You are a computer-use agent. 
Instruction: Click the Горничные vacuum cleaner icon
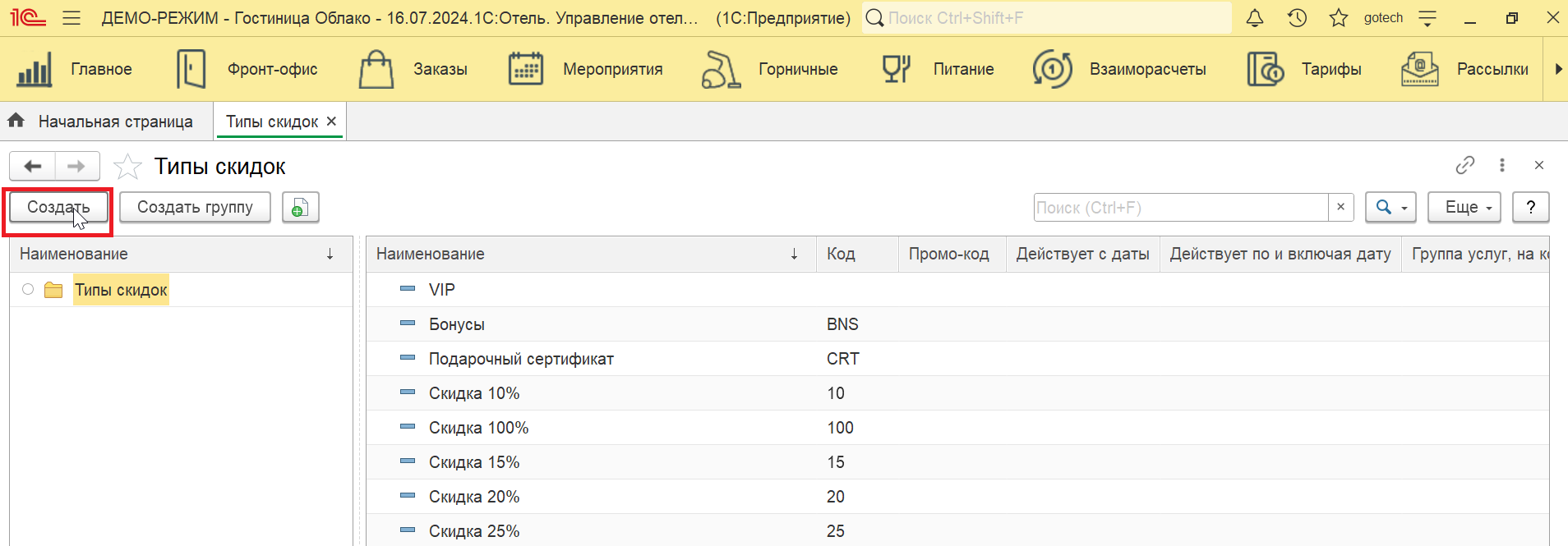(x=721, y=69)
